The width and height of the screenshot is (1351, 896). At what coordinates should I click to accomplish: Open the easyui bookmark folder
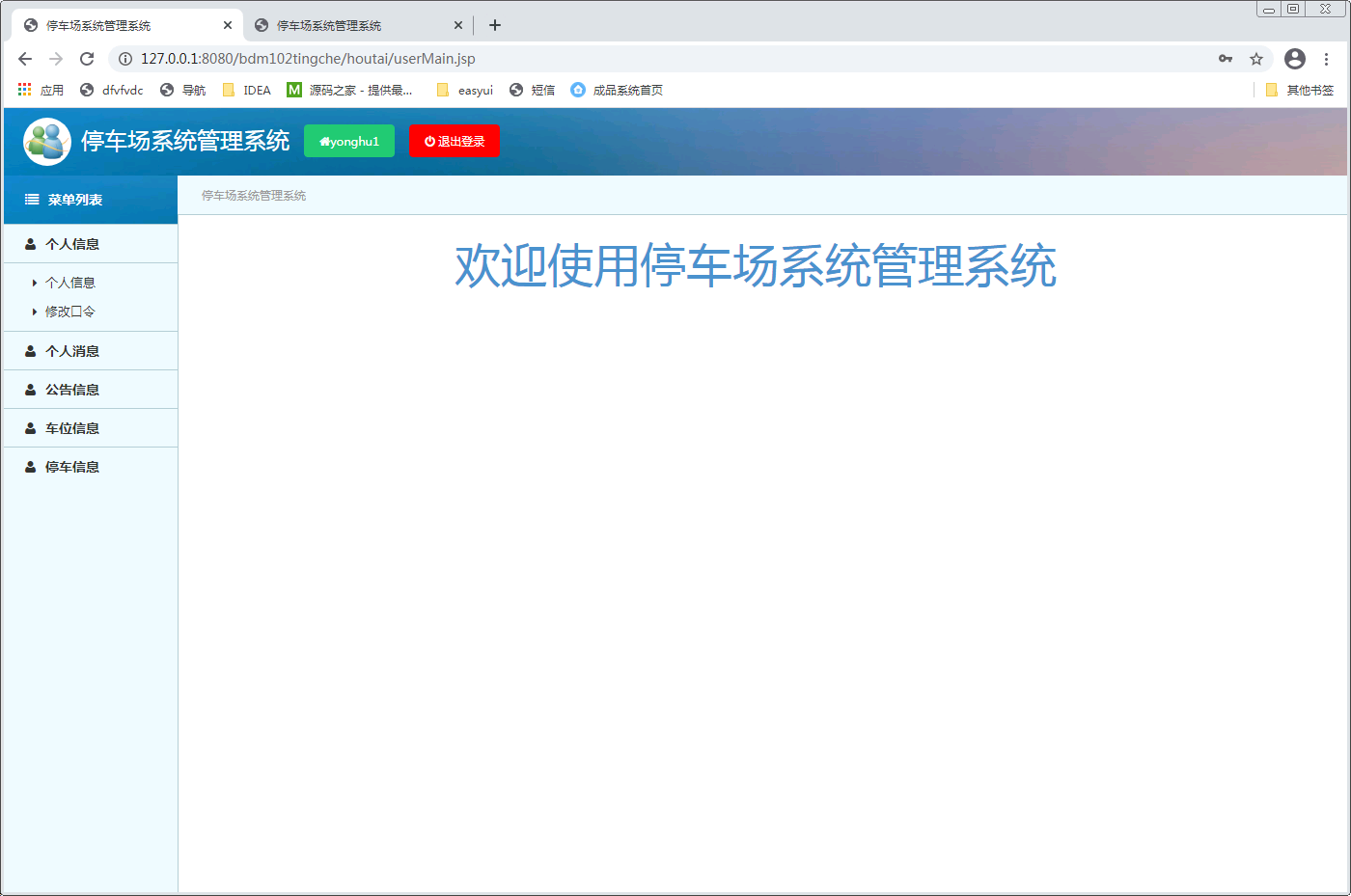pyautogui.click(x=465, y=90)
